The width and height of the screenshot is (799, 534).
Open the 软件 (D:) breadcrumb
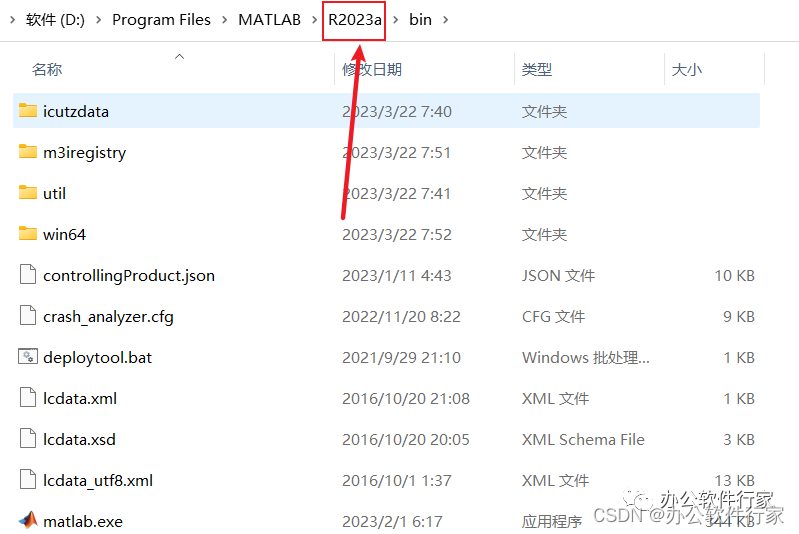click(x=55, y=19)
